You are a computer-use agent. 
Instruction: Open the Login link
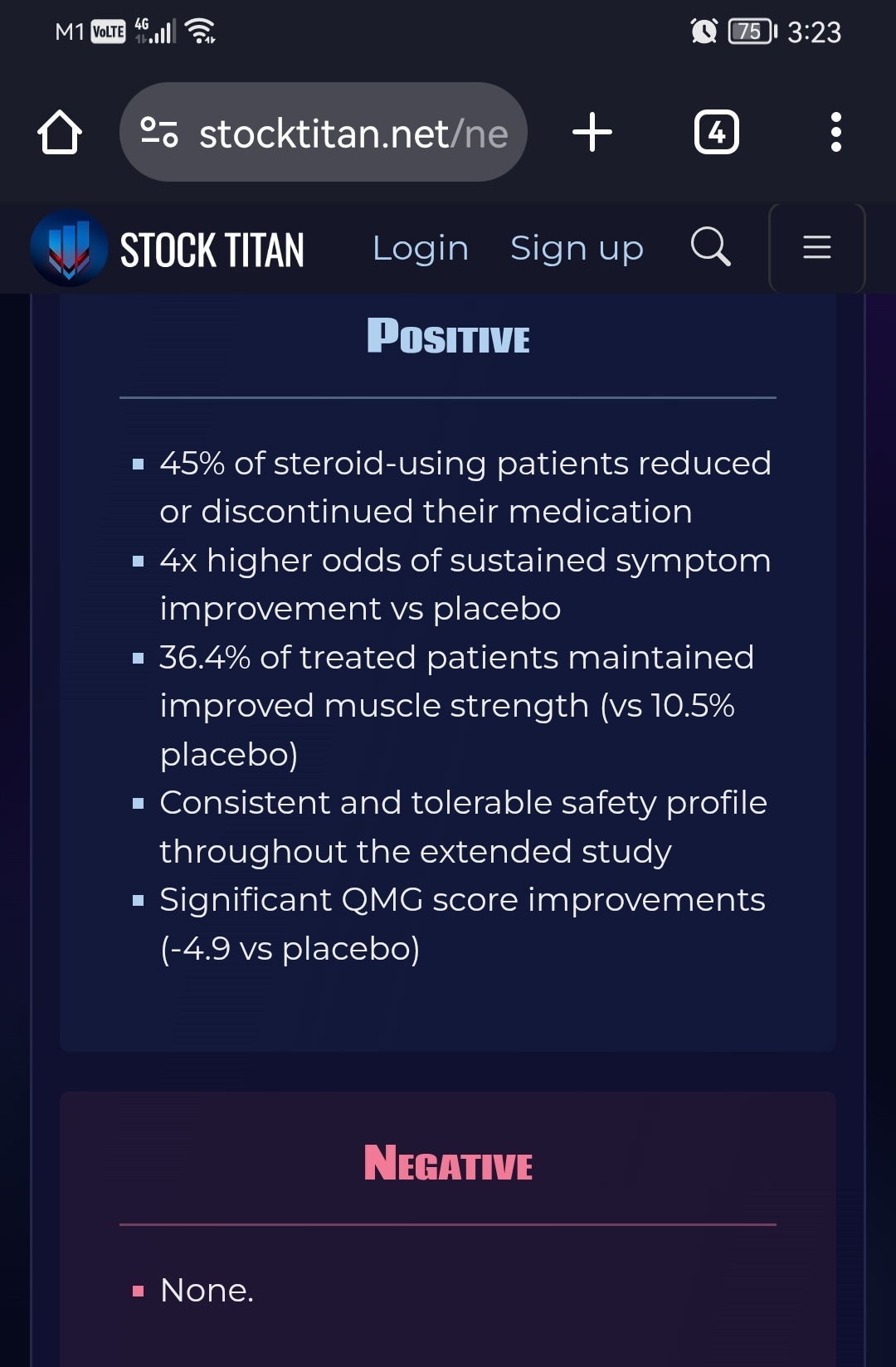point(421,248)
